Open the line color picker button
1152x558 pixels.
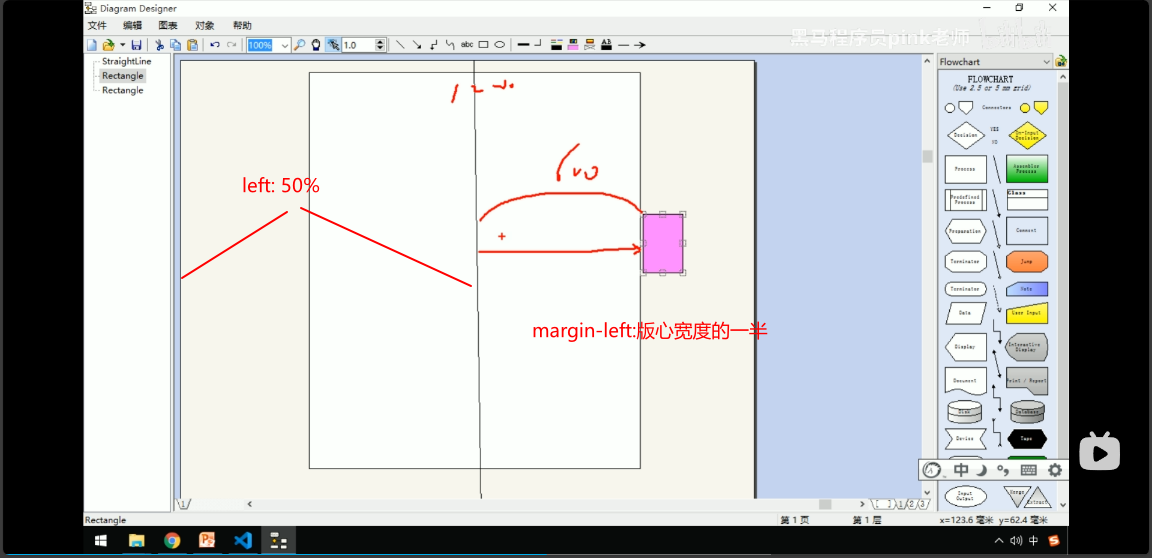coord(557,45)
